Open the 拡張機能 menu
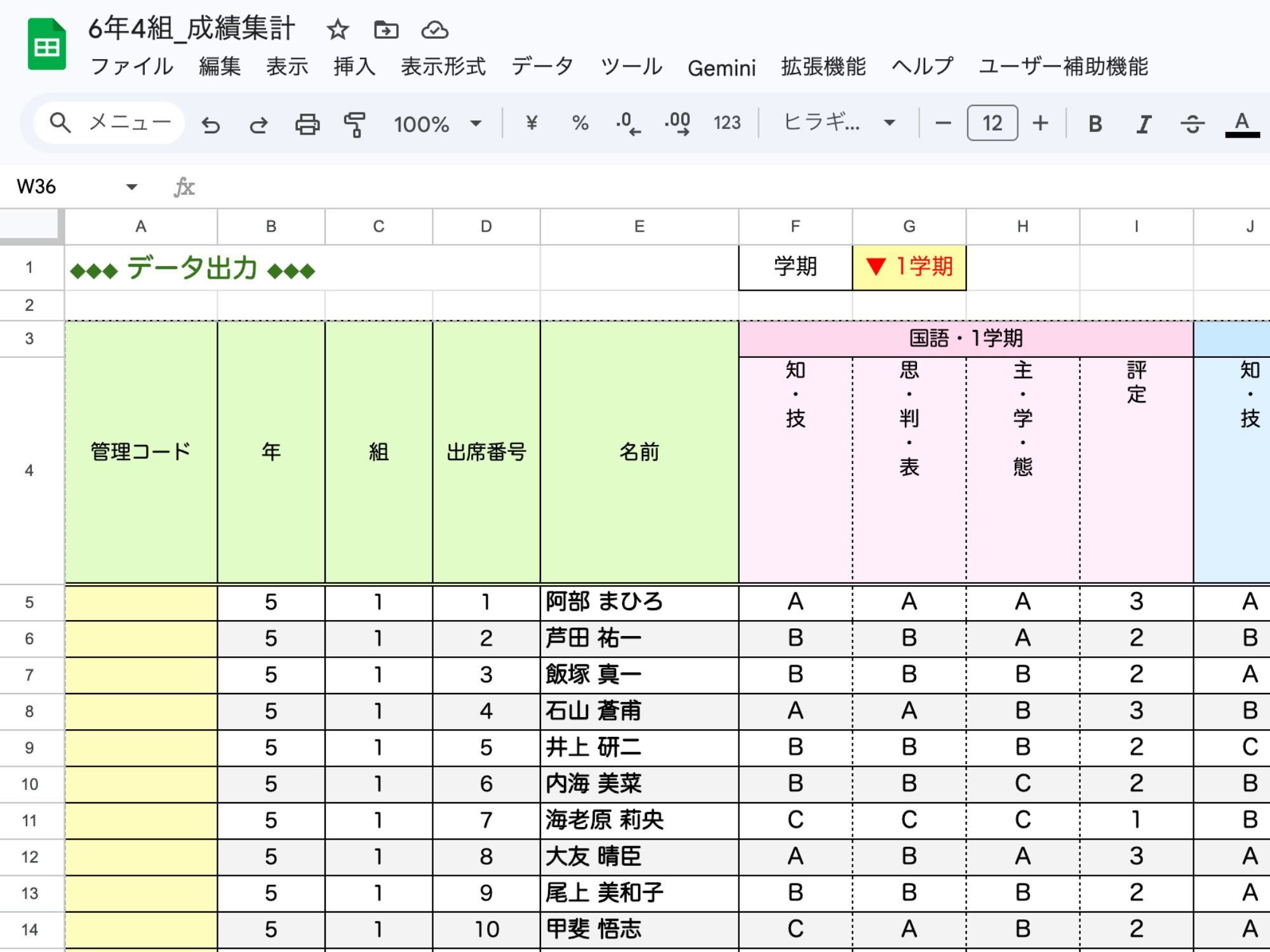Screen dimensions: 1270x952 [823, 67]
